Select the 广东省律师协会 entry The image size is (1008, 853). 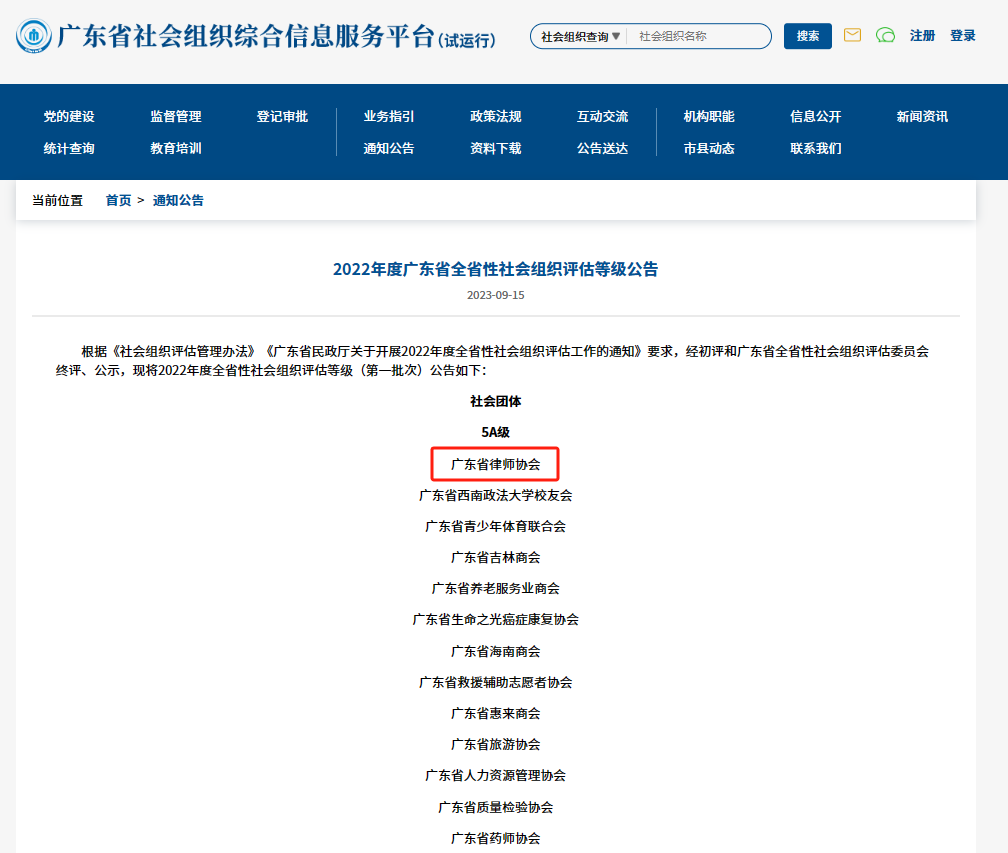tap(496, 464)
